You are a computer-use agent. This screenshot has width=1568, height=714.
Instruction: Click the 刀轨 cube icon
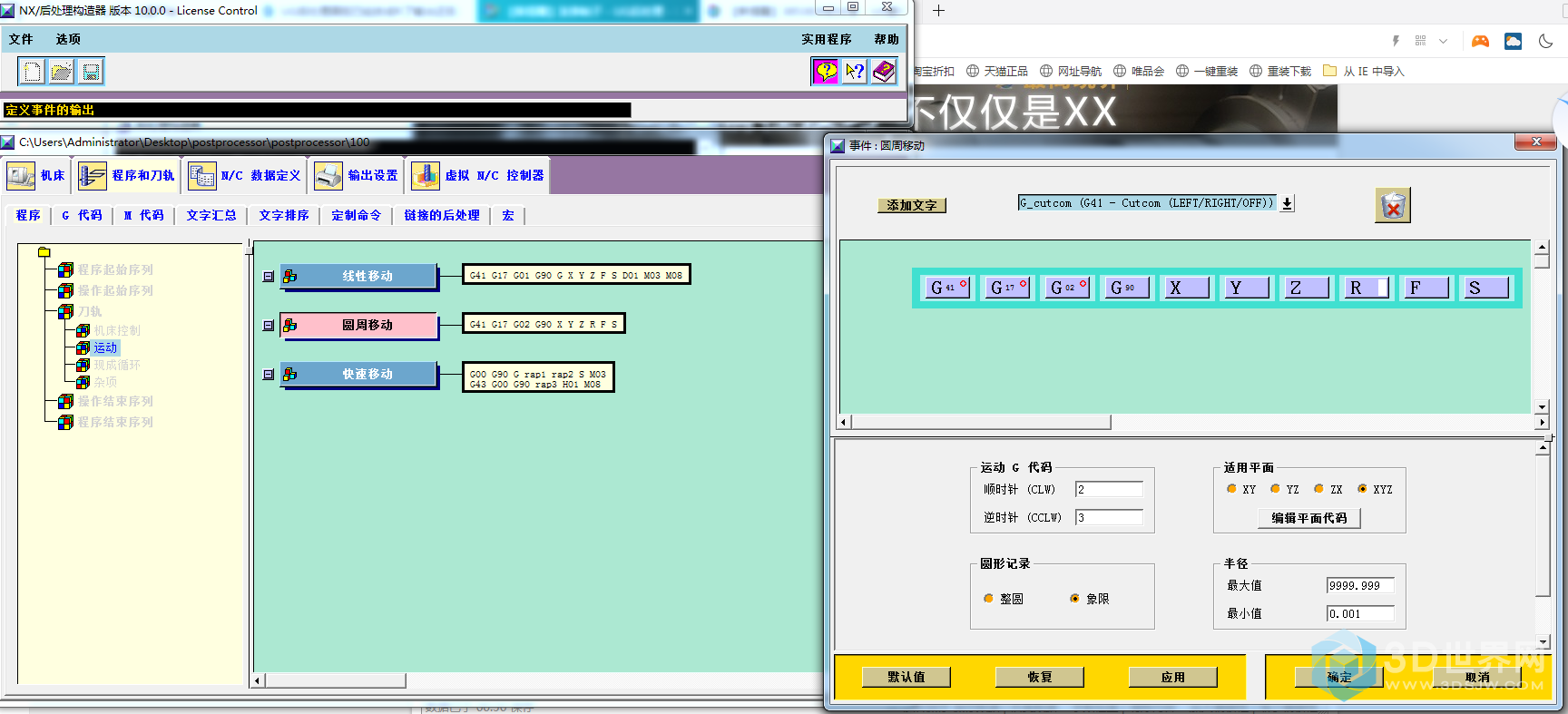pos(65,311)
